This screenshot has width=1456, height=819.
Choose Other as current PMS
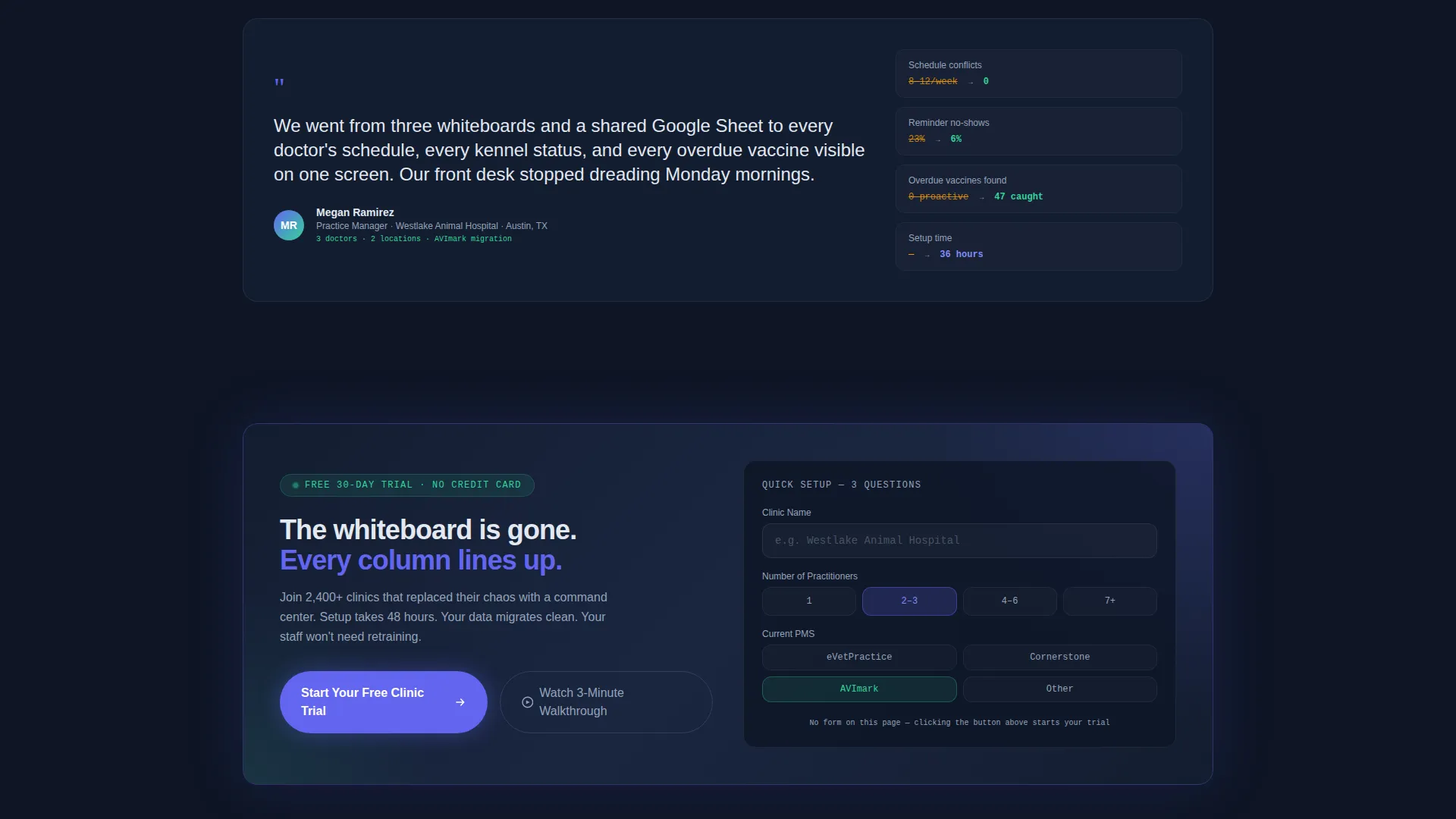pyautogui.click(x=1060, y=689)
